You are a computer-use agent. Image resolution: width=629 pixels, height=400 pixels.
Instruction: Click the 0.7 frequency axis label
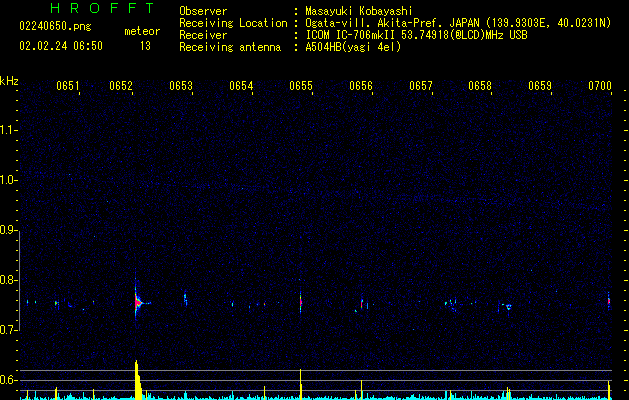tap(8, 330)
